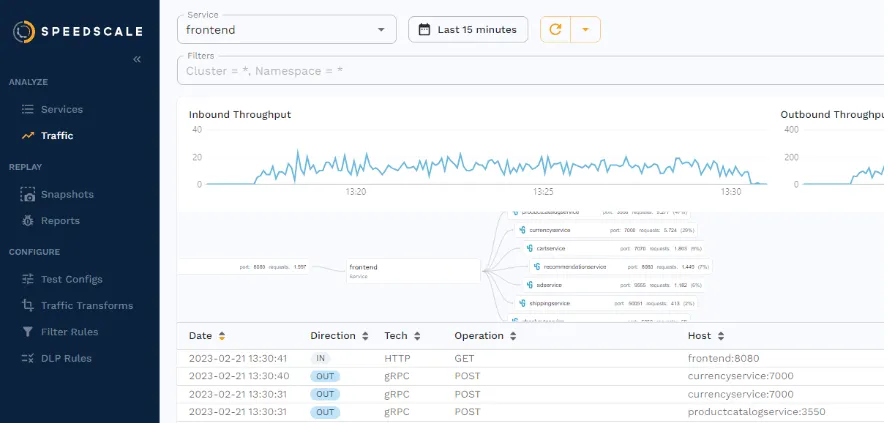Click the OUT badge in the 13:30:40 row
This screenshot has width=888, height=423.
[325, 376]
